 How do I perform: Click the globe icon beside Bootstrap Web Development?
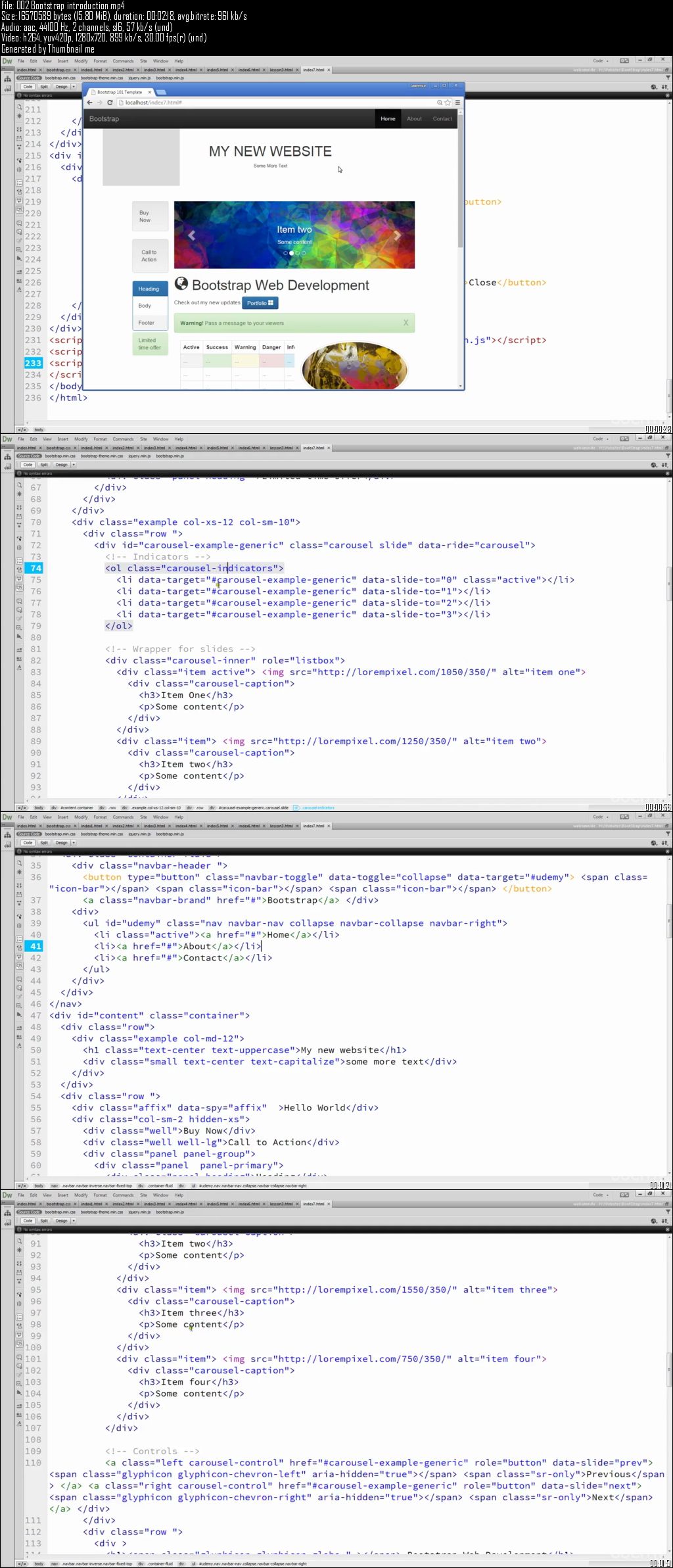pyautogui.click(x=181, y=285)
